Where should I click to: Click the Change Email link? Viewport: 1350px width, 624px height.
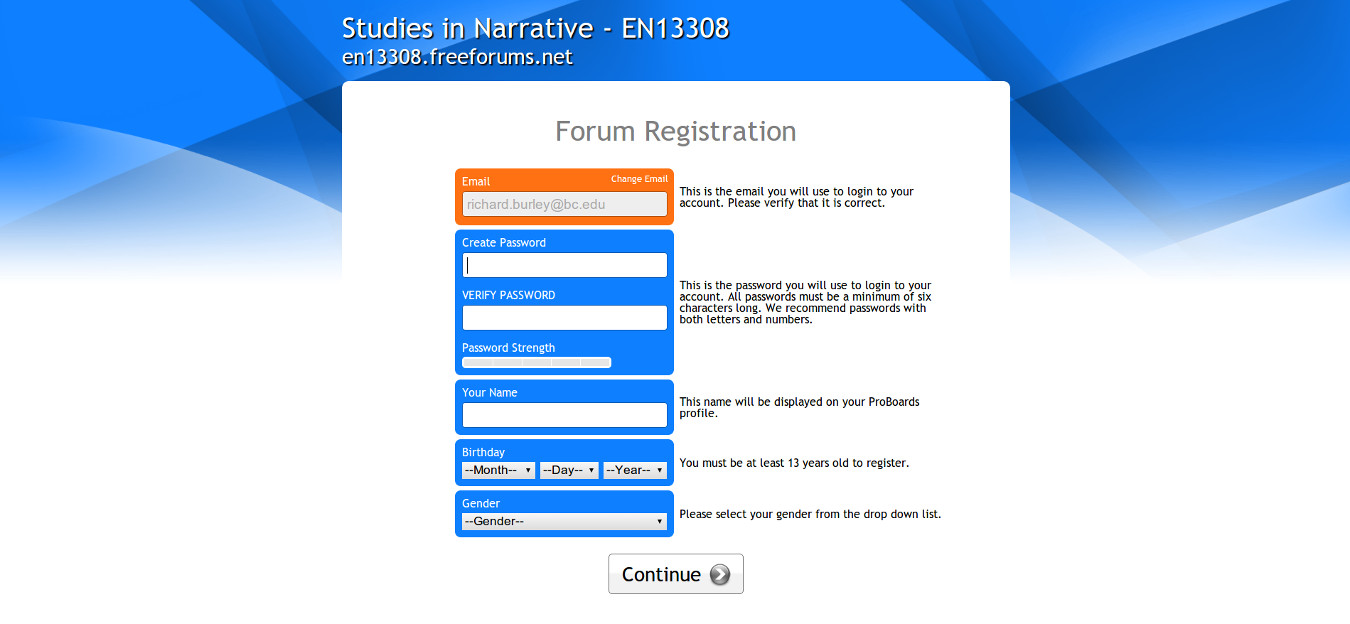click(639, 179)
